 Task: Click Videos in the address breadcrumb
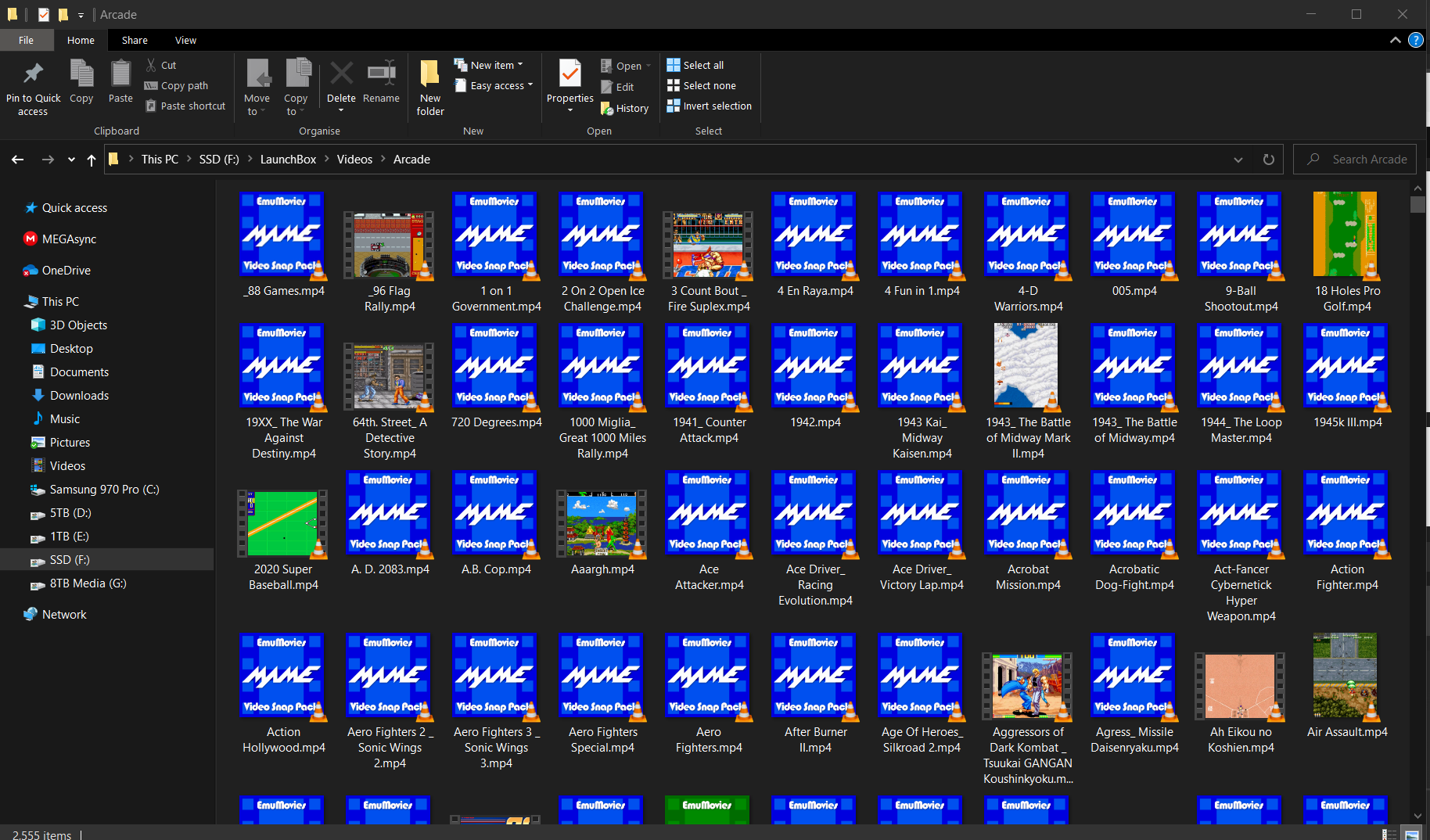click(x=354, y=160)
